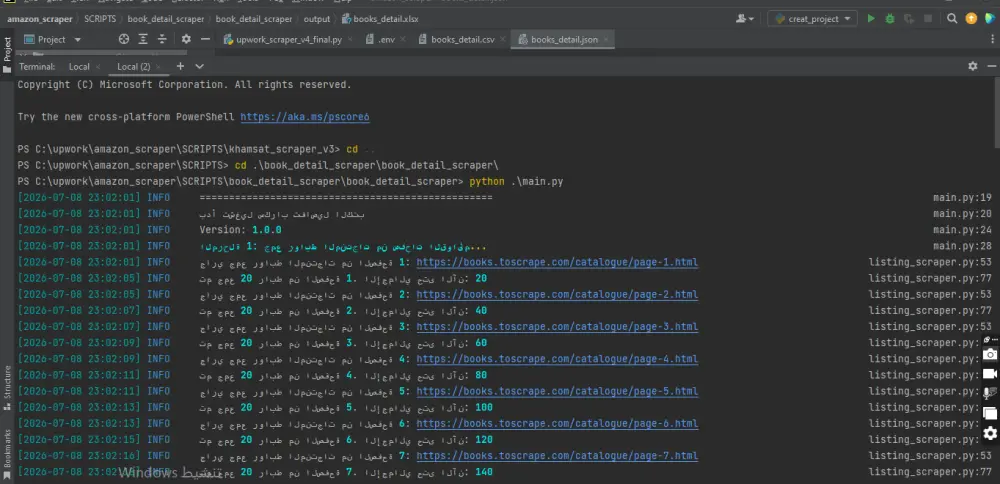Open catalogue page-2.html link

(x=557, y=295)
